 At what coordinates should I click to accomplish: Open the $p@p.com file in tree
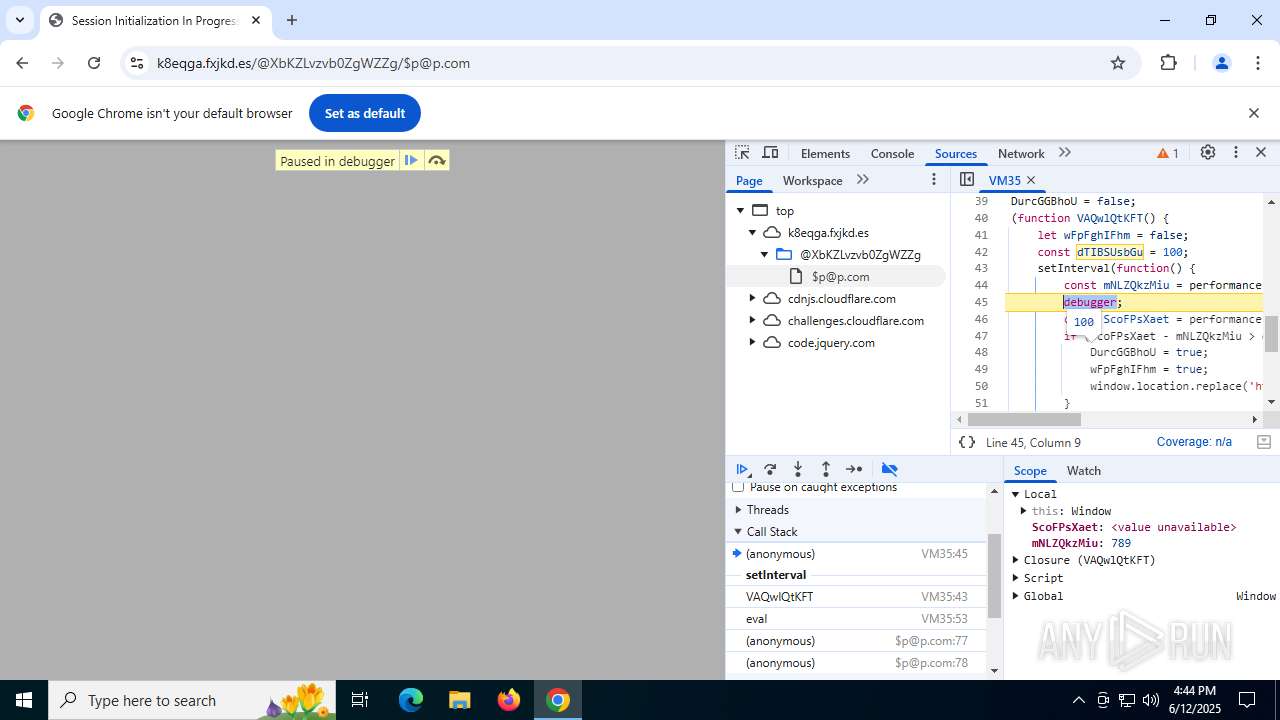click(x=840, y=277)
